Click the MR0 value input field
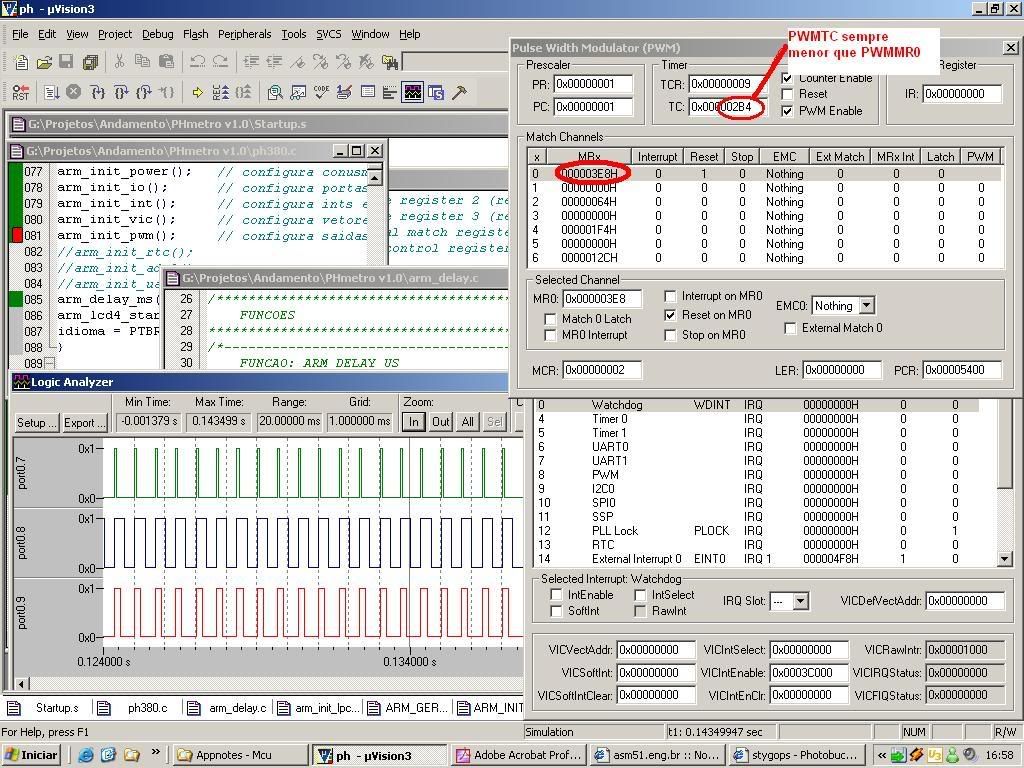 click(602, 299)
